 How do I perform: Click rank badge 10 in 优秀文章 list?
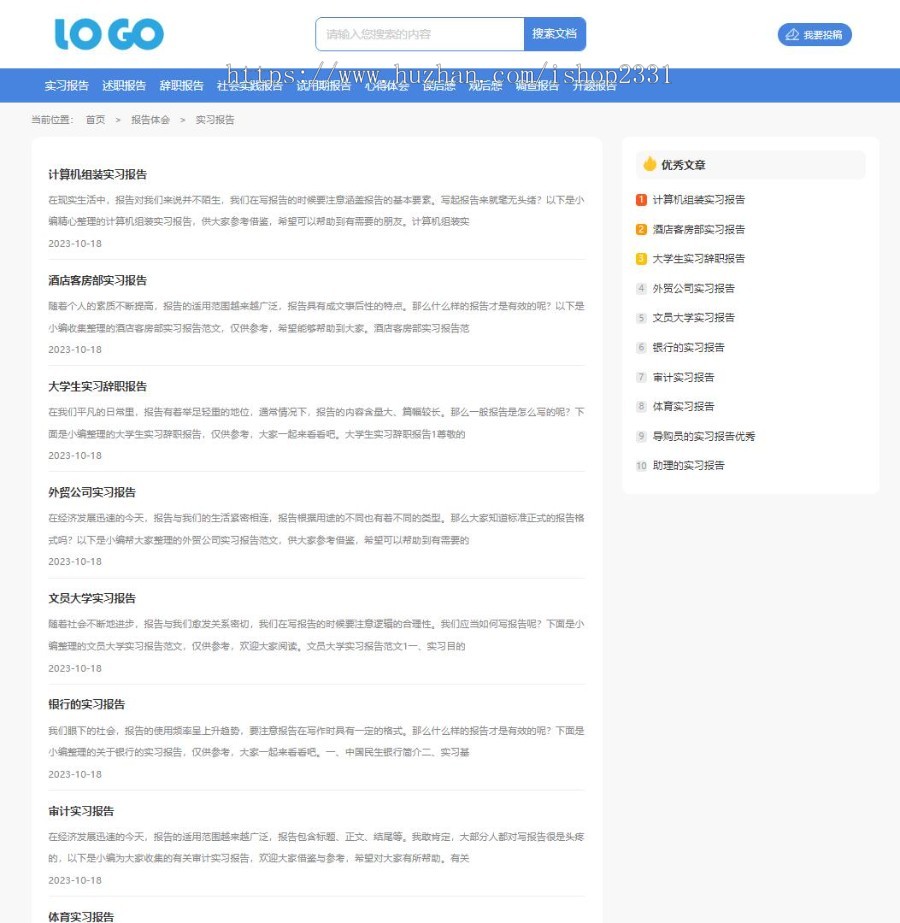pyautogui.click(x=641, y=466)
